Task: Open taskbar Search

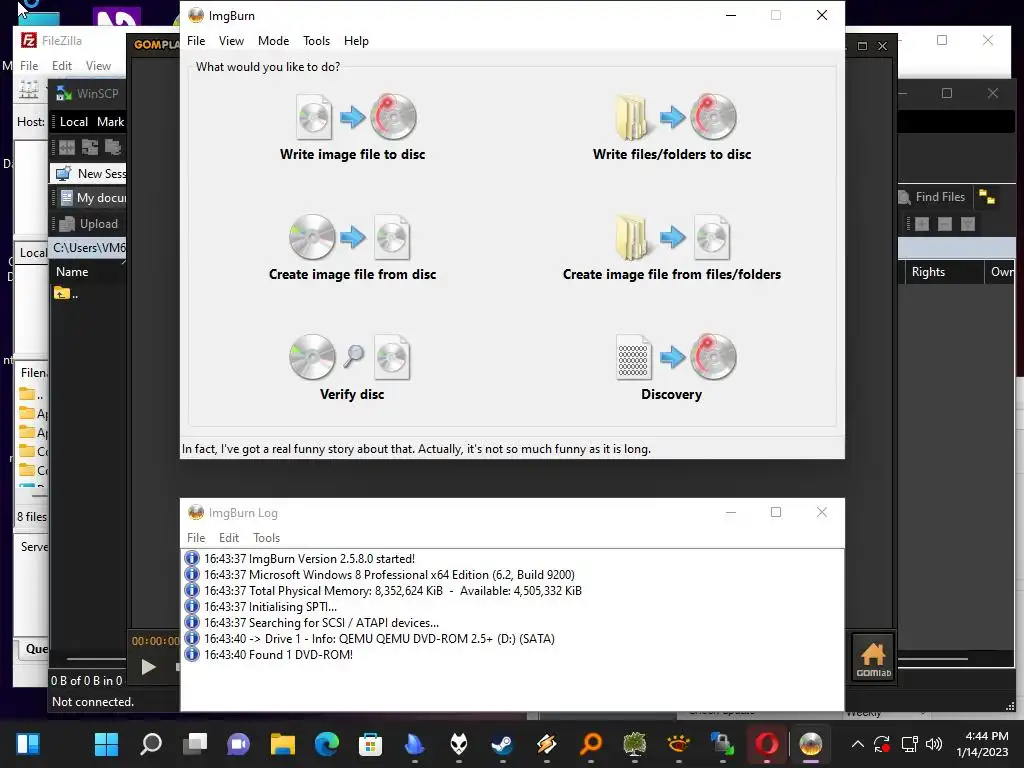Action: [x=151, y=743]
